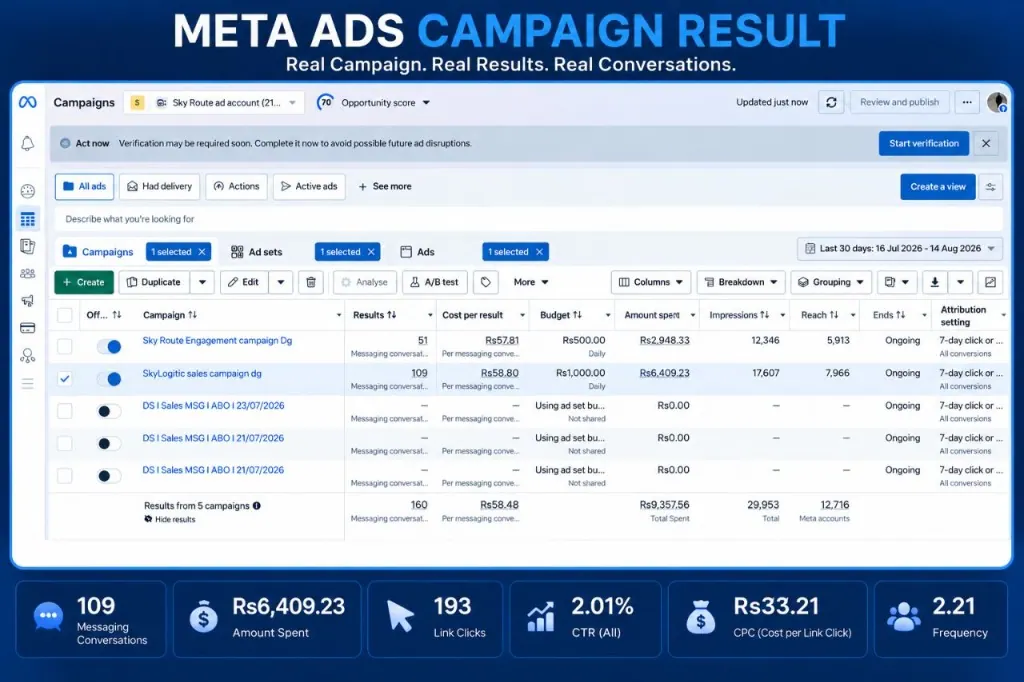
Task: Expand the More actions dropdown
Action: (x=531, y=282)
